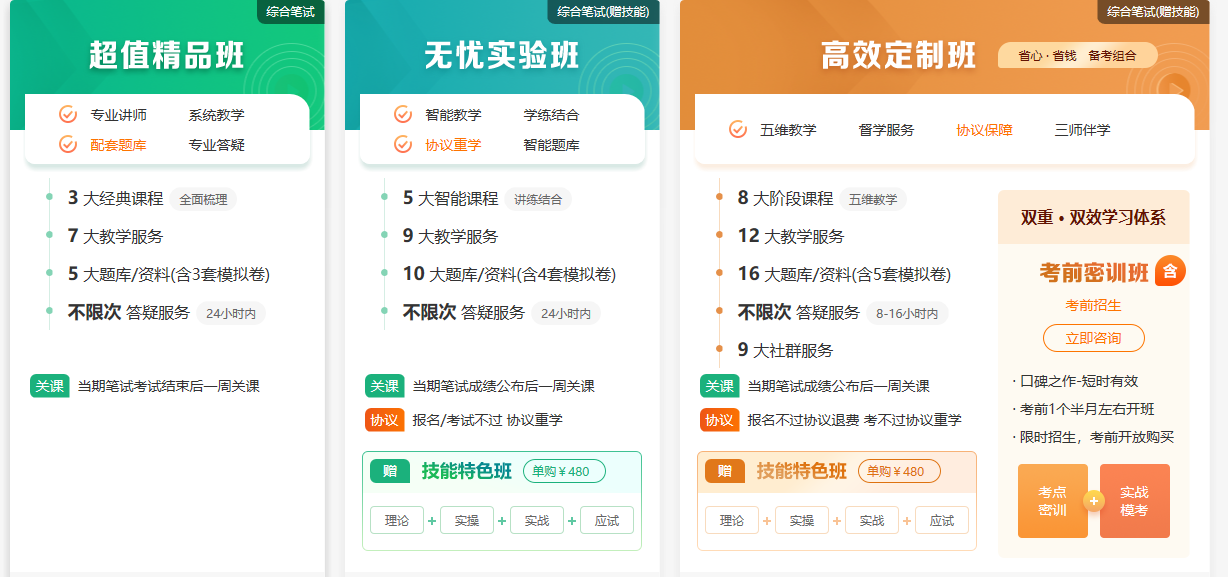
Task: Click the 实战模考 button
Action: (x=1135, y=500)
